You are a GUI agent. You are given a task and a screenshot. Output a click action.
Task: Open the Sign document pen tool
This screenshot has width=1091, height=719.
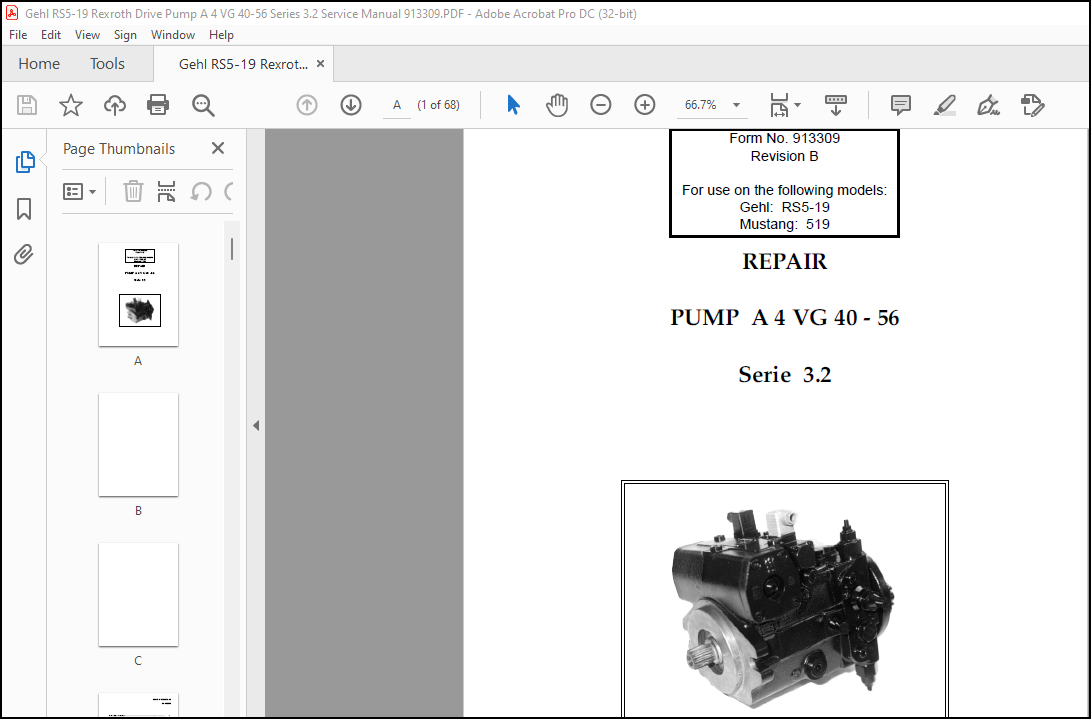(988, 105)
